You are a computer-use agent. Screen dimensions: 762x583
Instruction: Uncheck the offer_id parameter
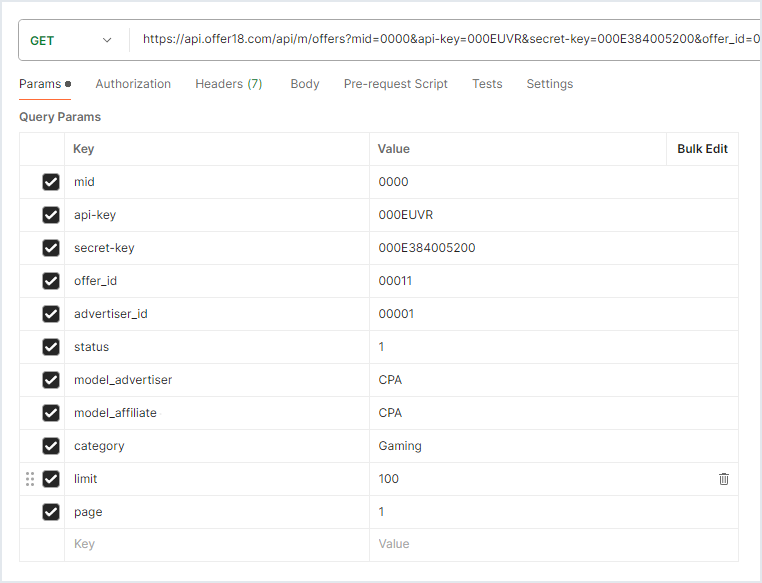click(x=51, y=281)
